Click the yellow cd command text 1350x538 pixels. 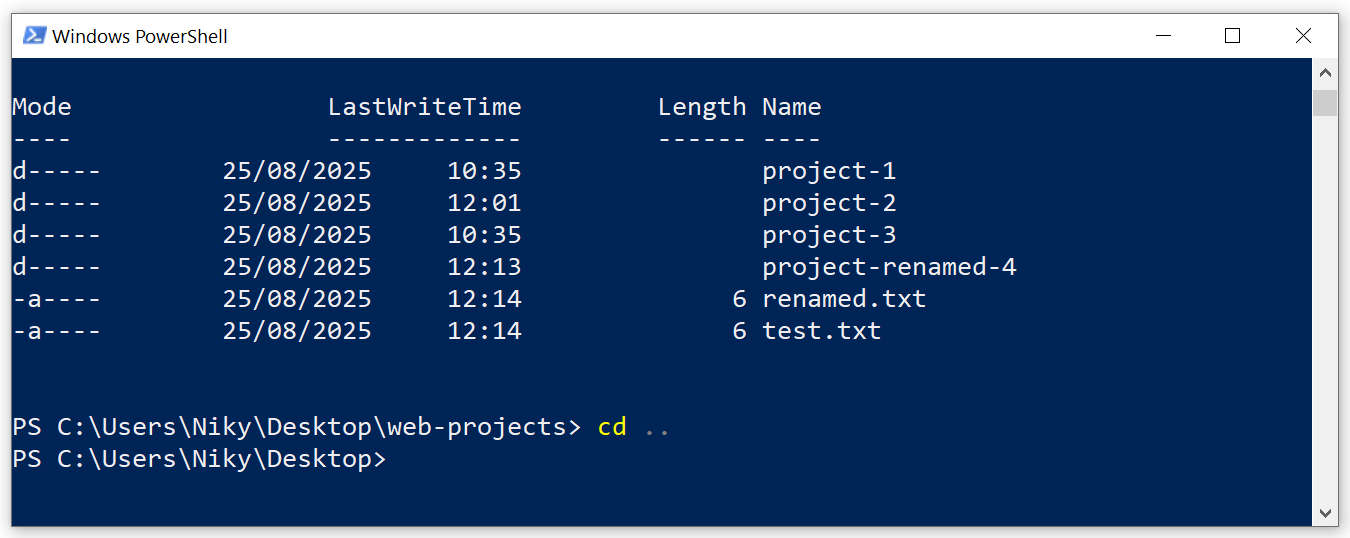click(612, 427)
